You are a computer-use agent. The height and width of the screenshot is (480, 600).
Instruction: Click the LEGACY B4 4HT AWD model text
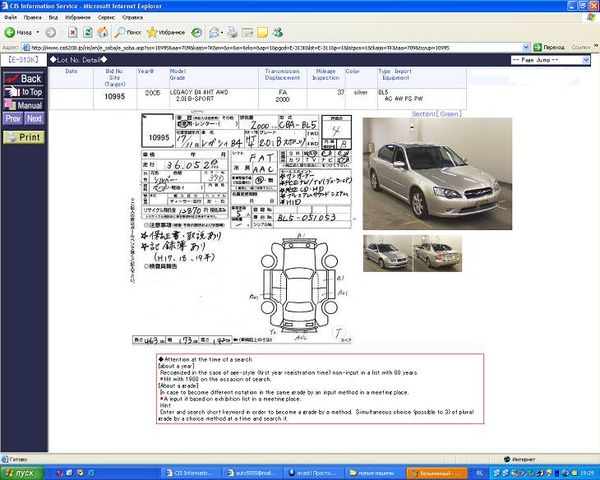199,92
